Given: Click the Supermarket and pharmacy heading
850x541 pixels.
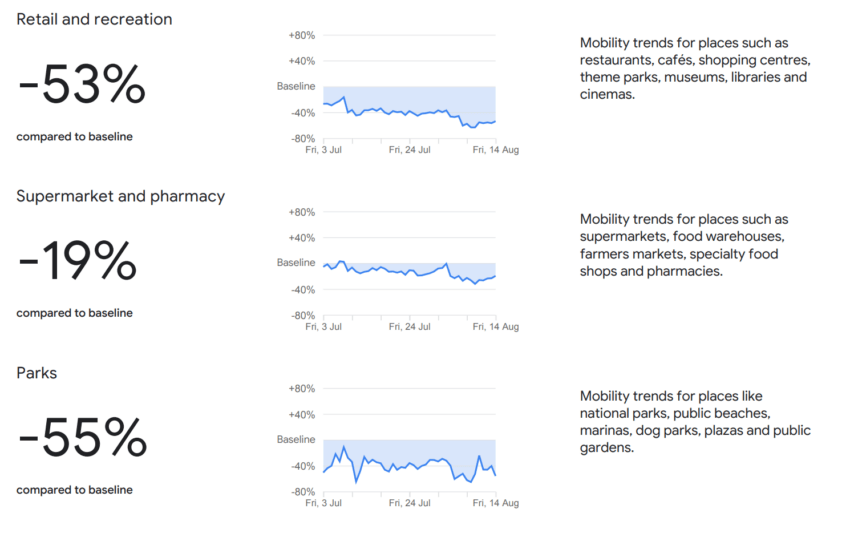Looking at the screenshot, I should pos(120,196).
